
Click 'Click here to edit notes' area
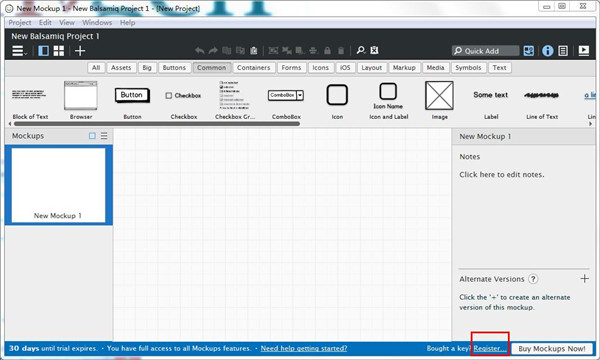pyautogui.click(x=502, y=174)
